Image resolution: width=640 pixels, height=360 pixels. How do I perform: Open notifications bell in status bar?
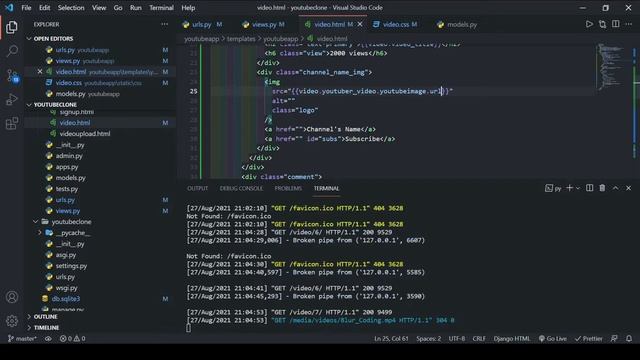pos(629,338)
